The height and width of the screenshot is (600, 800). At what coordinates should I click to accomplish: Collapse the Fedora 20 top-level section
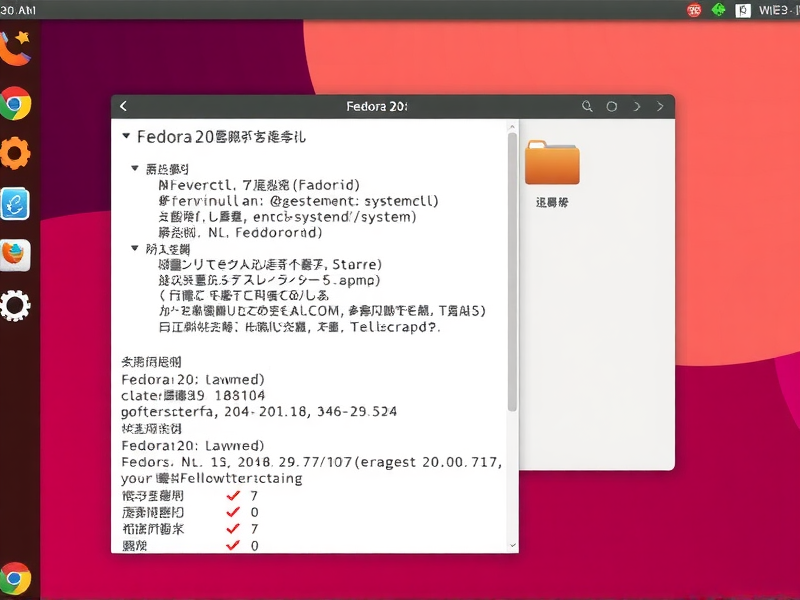pyautogui.click(x=126, y=136)
